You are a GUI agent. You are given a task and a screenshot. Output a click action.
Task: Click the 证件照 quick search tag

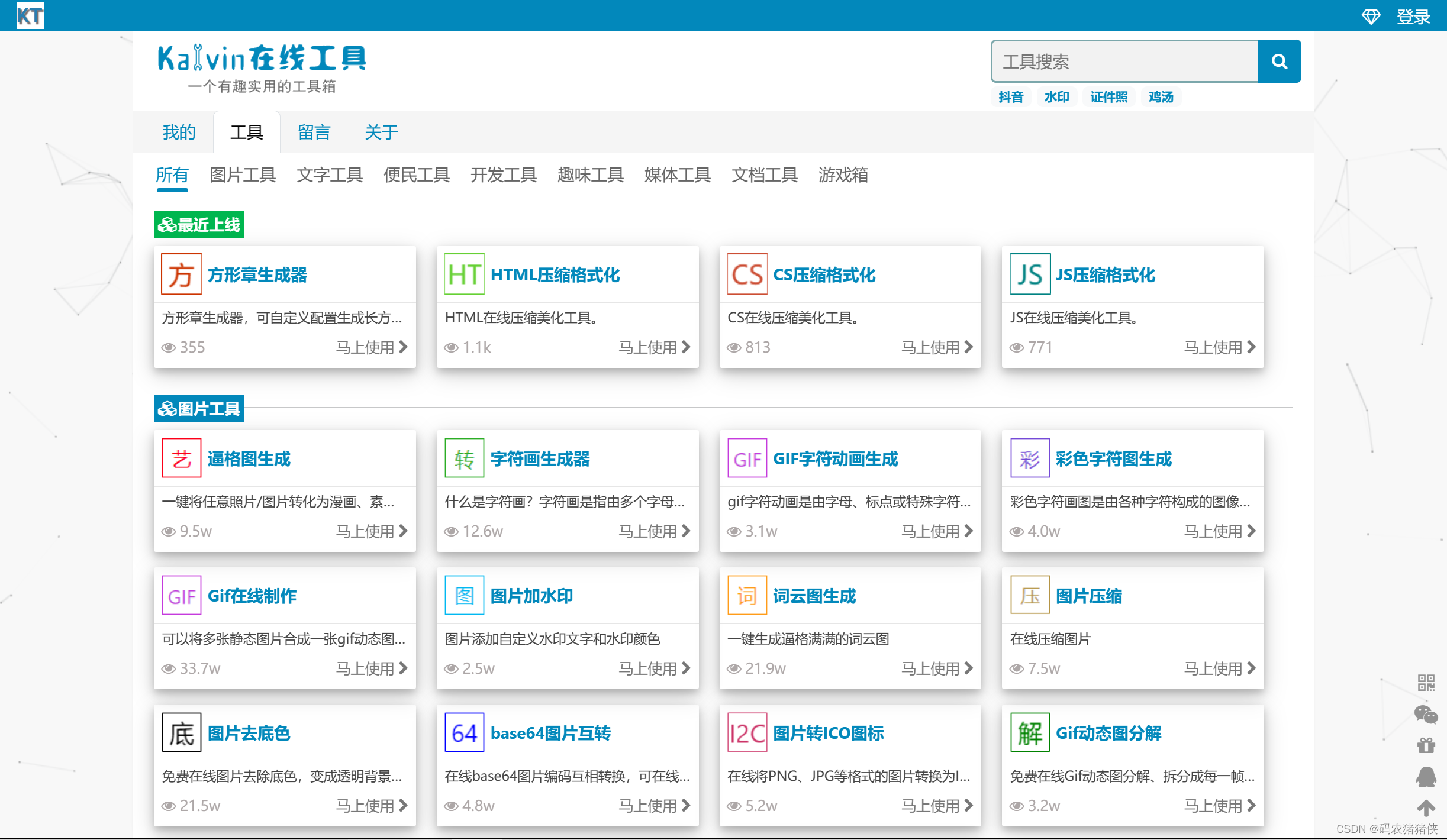pos(1108,97)
